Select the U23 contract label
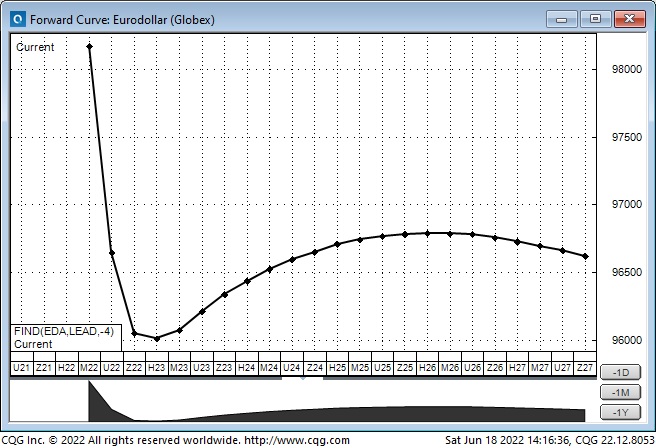 pyautogui.click(x=202, y=368)
